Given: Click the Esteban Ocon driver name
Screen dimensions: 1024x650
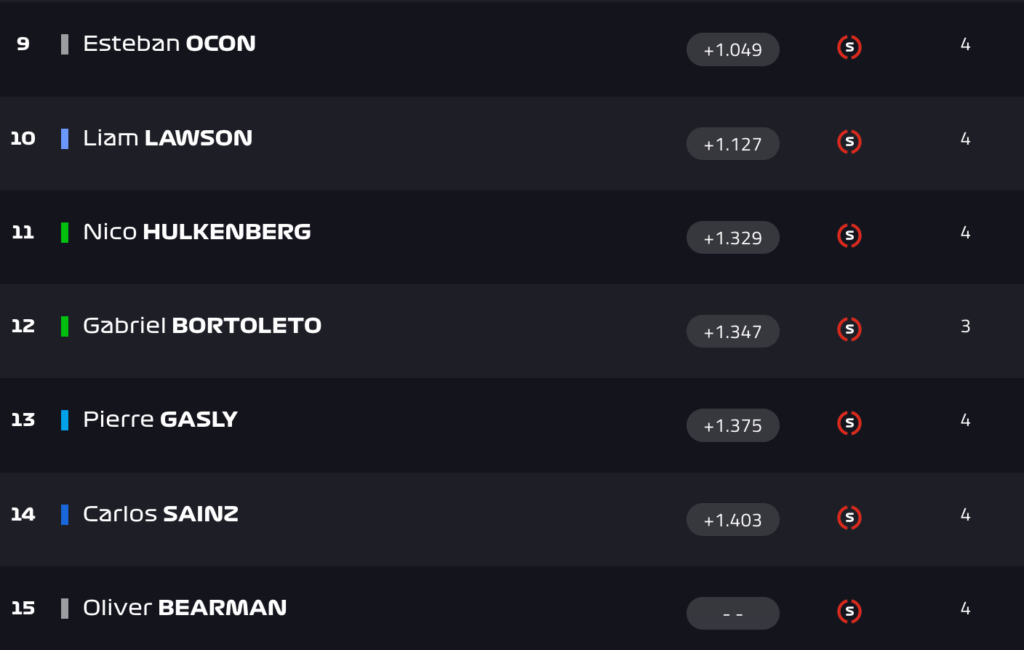Looking at the screenshot, I should pos(169,44).
